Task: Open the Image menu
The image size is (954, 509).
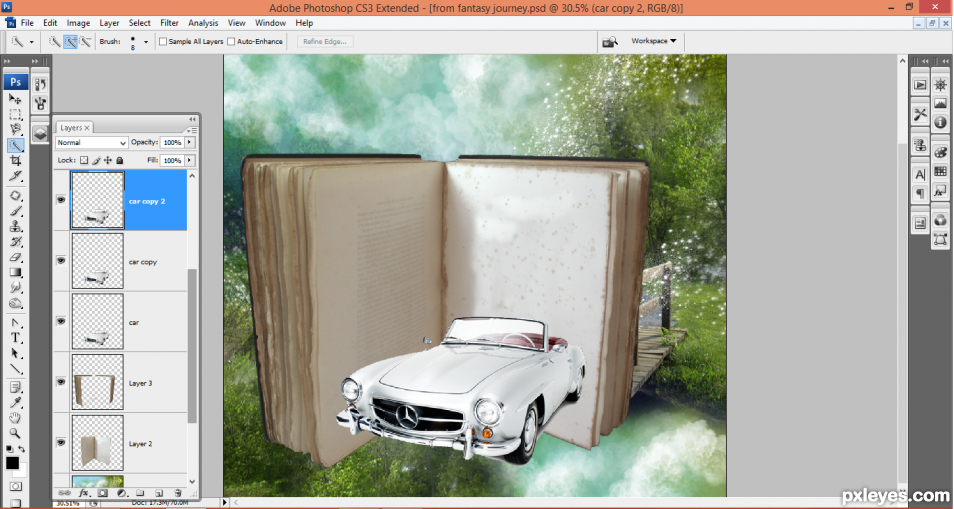Action: tap(78, 23)
